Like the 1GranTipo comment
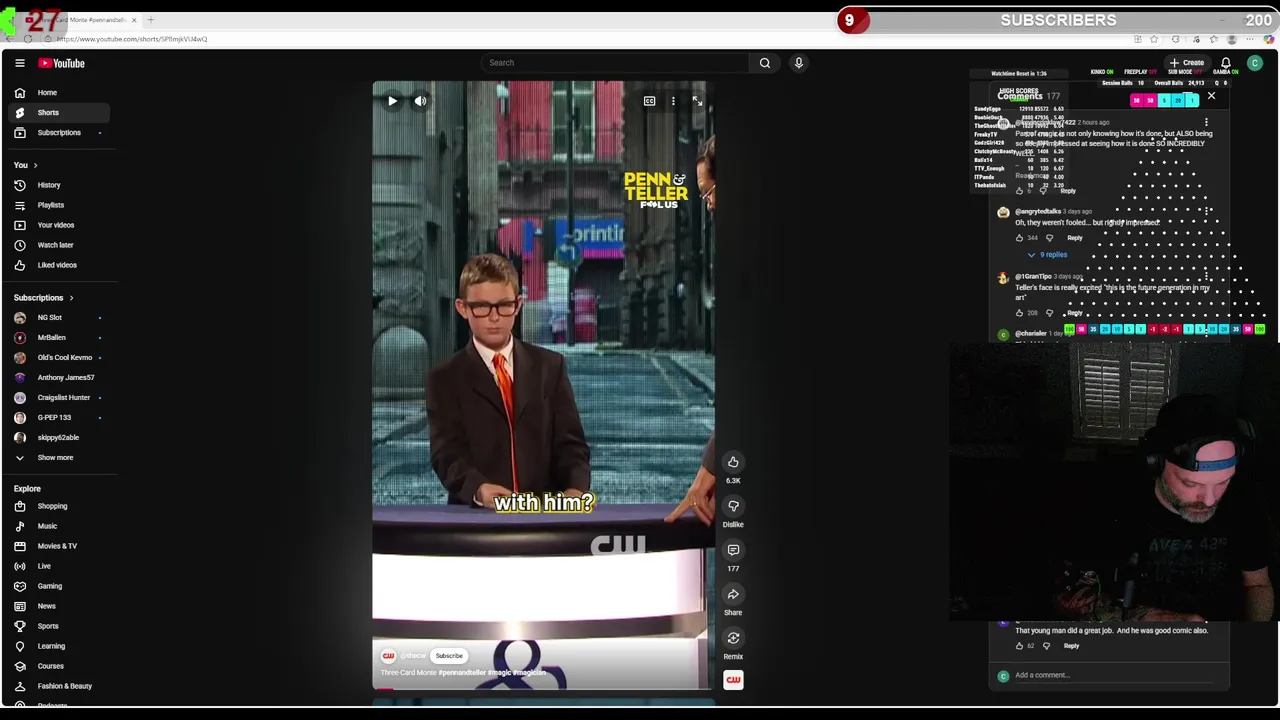Screen dimensions: 1280x720 1019,313
